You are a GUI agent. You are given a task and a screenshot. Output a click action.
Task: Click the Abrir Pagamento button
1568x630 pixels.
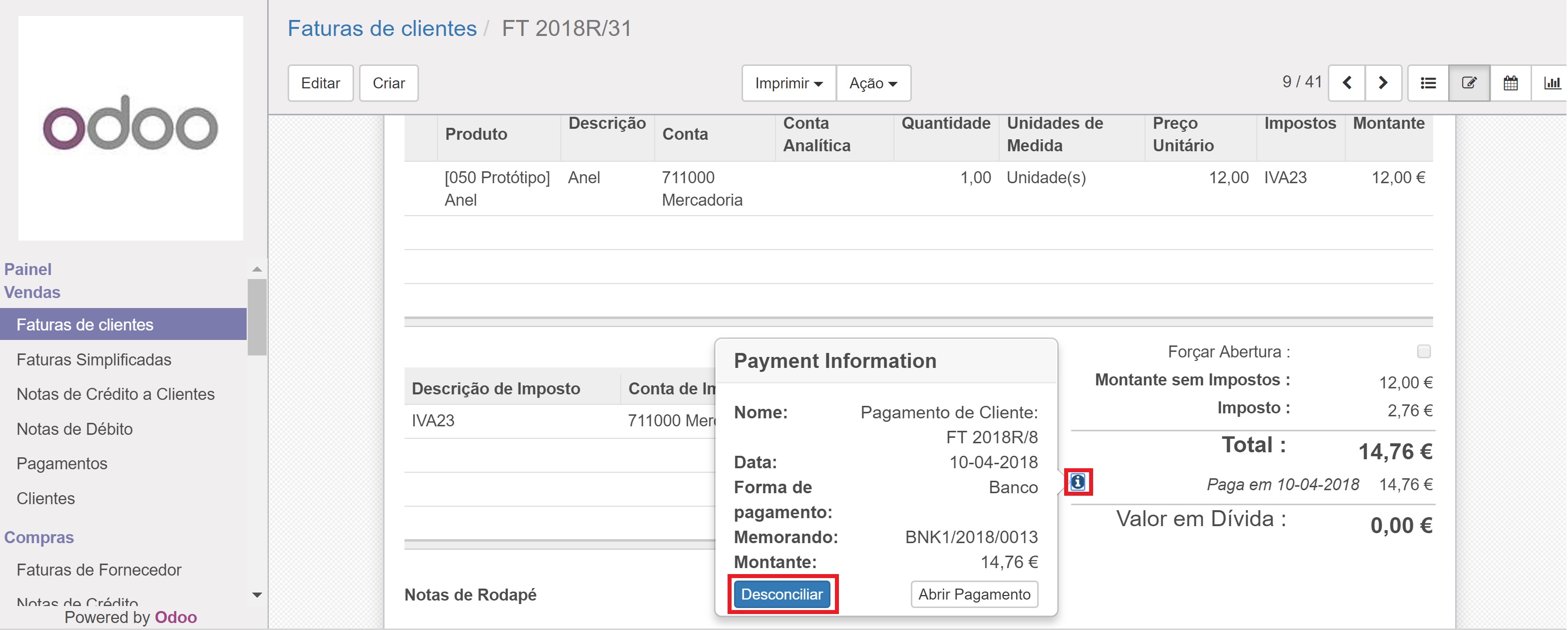pyautogui.click(x=973, y=594)
